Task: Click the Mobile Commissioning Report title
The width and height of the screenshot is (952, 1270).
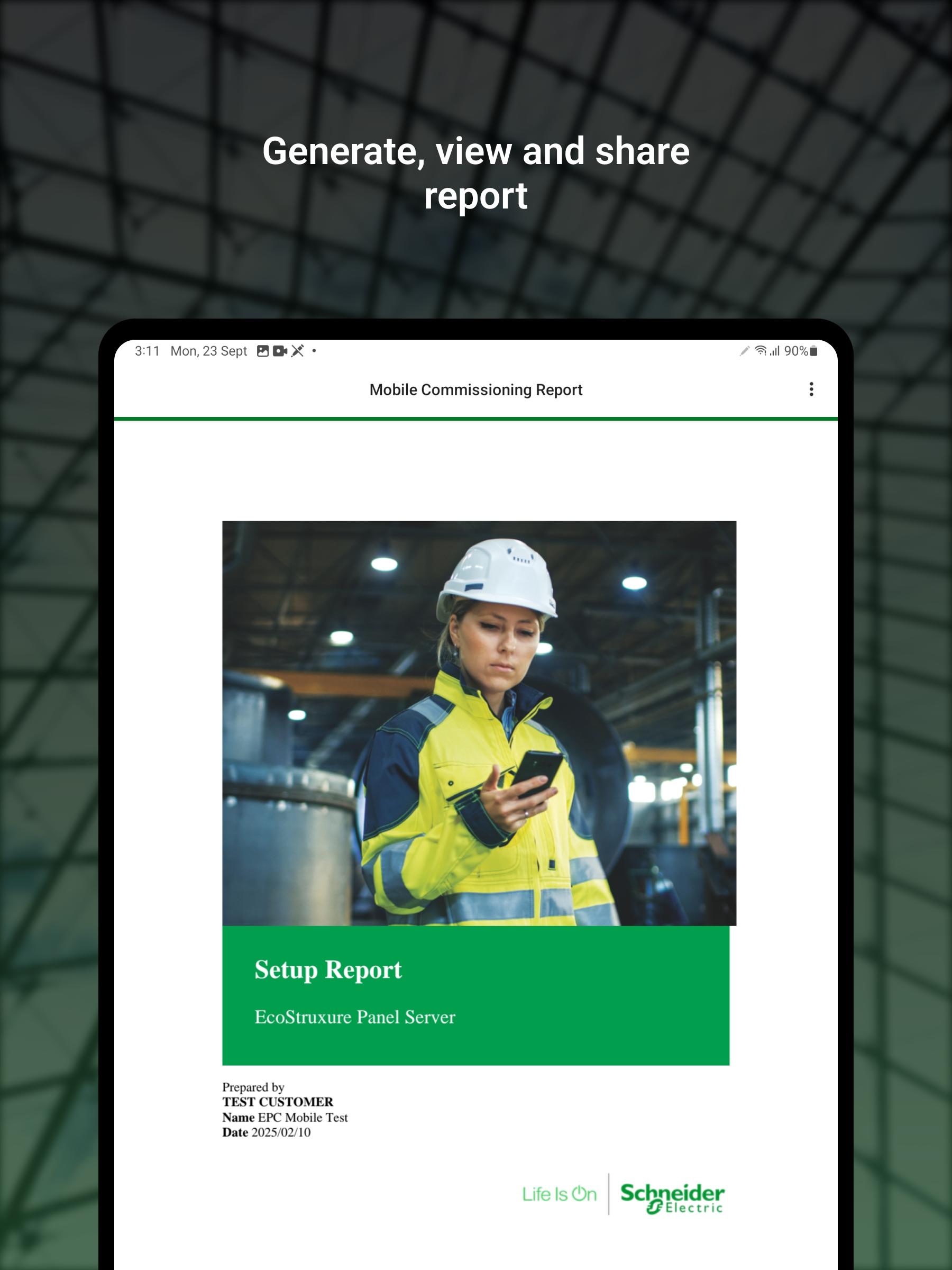Action: 475,390
